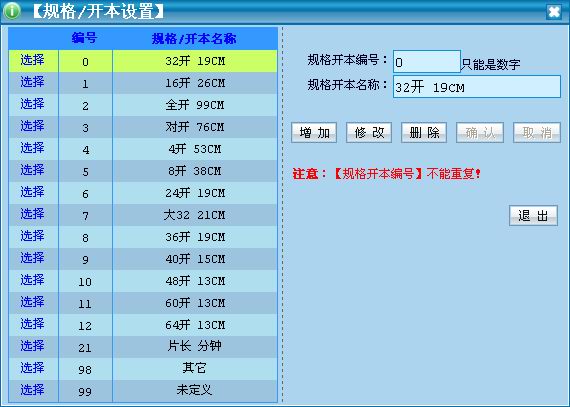Click the 修改 button

pyautogui.click(x=369, y=133)
